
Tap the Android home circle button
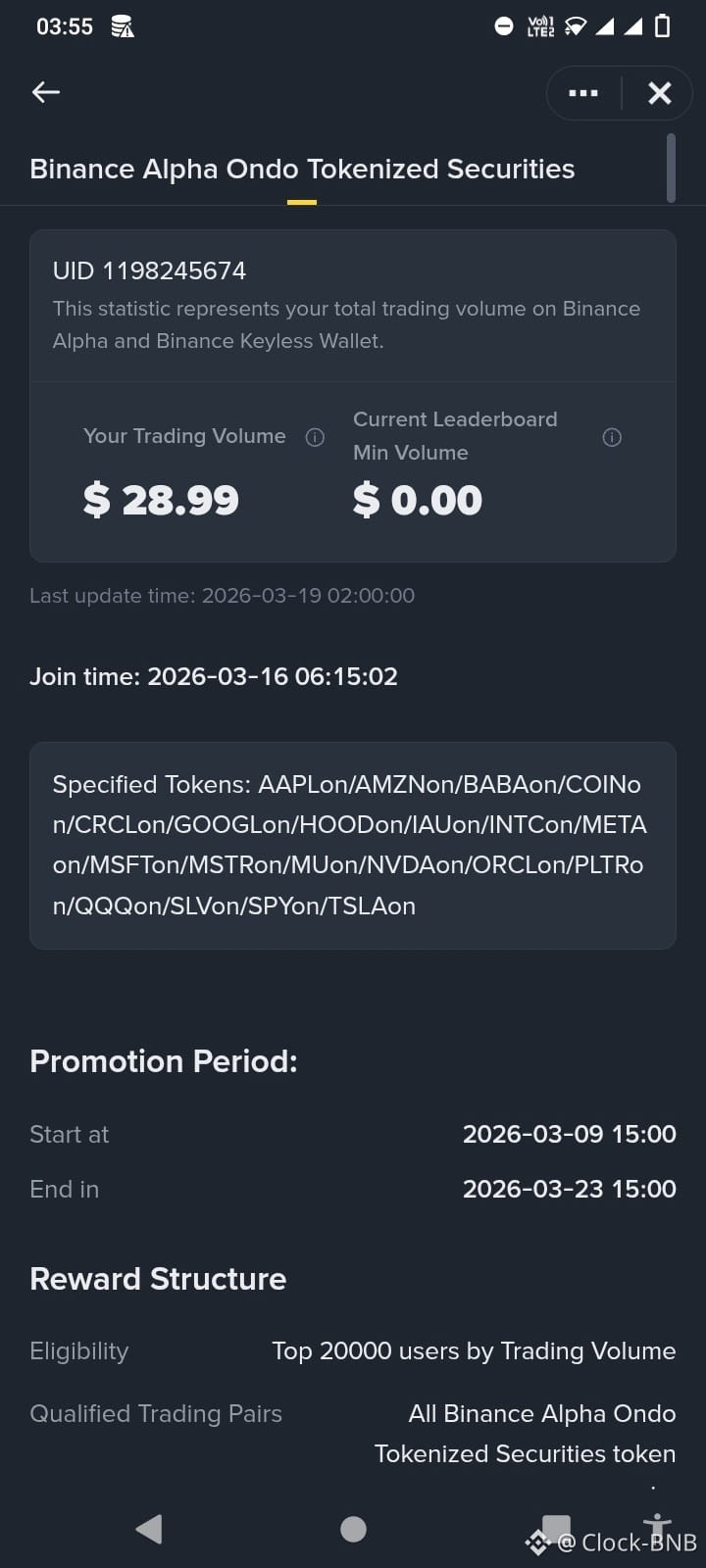[353, 1529]
